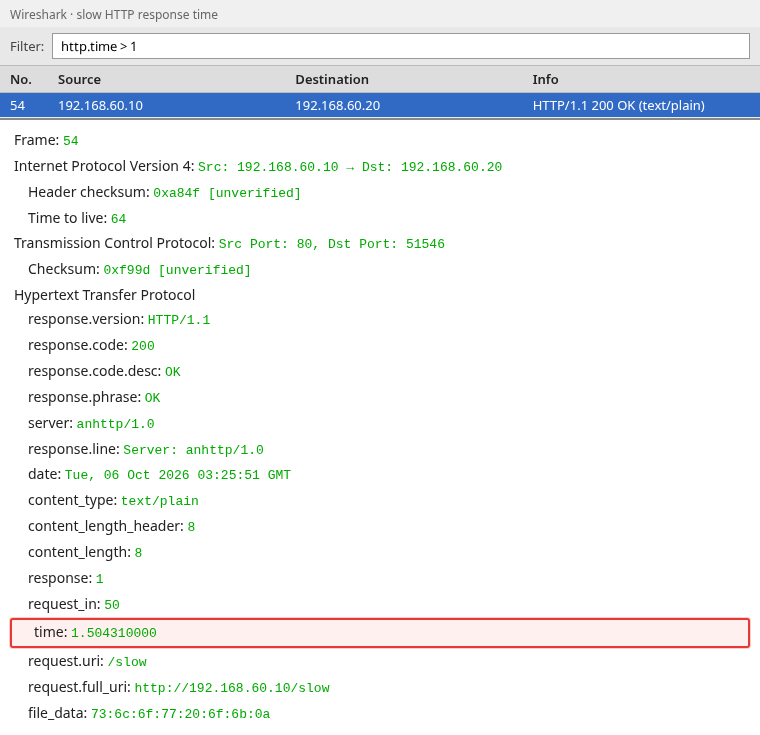Select the Transmission Control Protocol line

pyautogui.click(x=229, y=243)
